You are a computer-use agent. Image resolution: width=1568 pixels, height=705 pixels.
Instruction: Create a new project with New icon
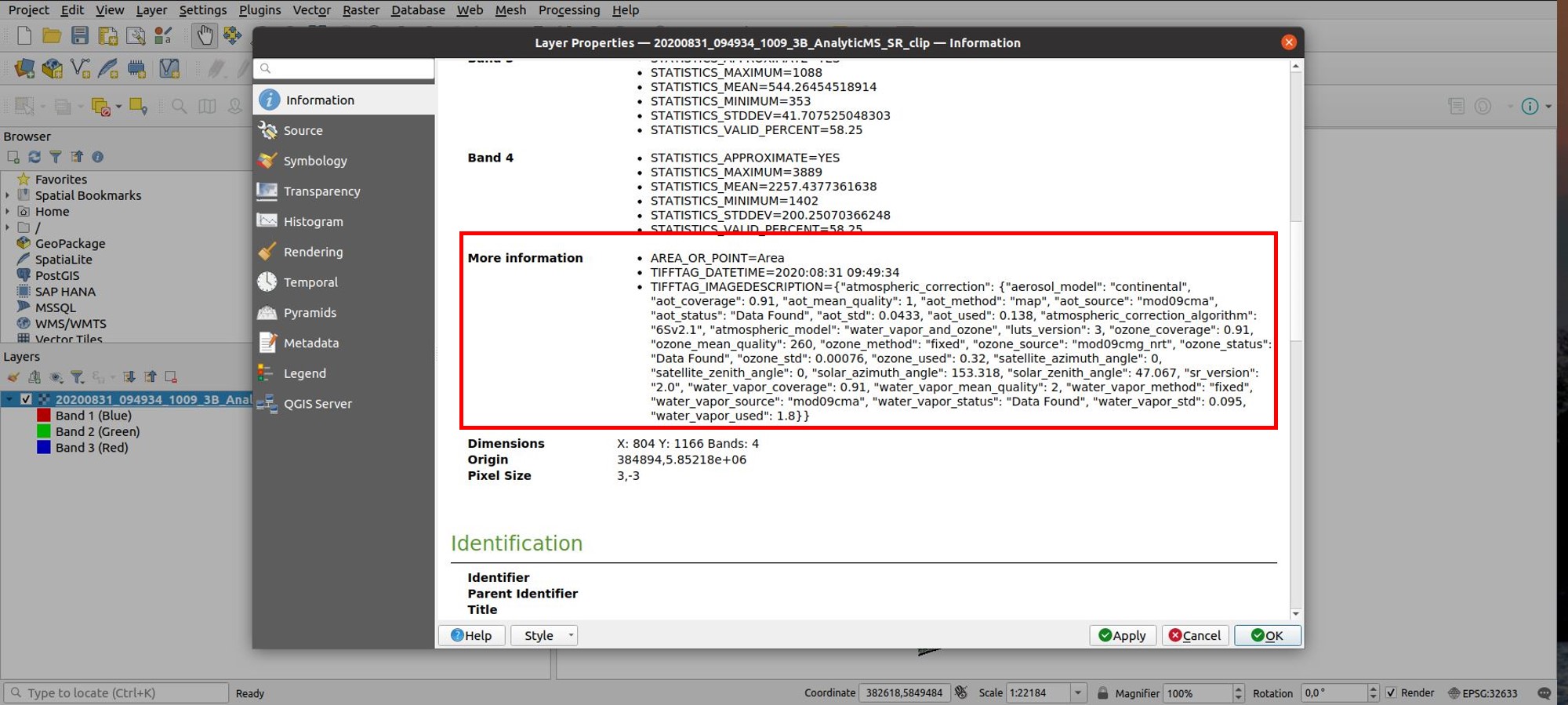24,36
